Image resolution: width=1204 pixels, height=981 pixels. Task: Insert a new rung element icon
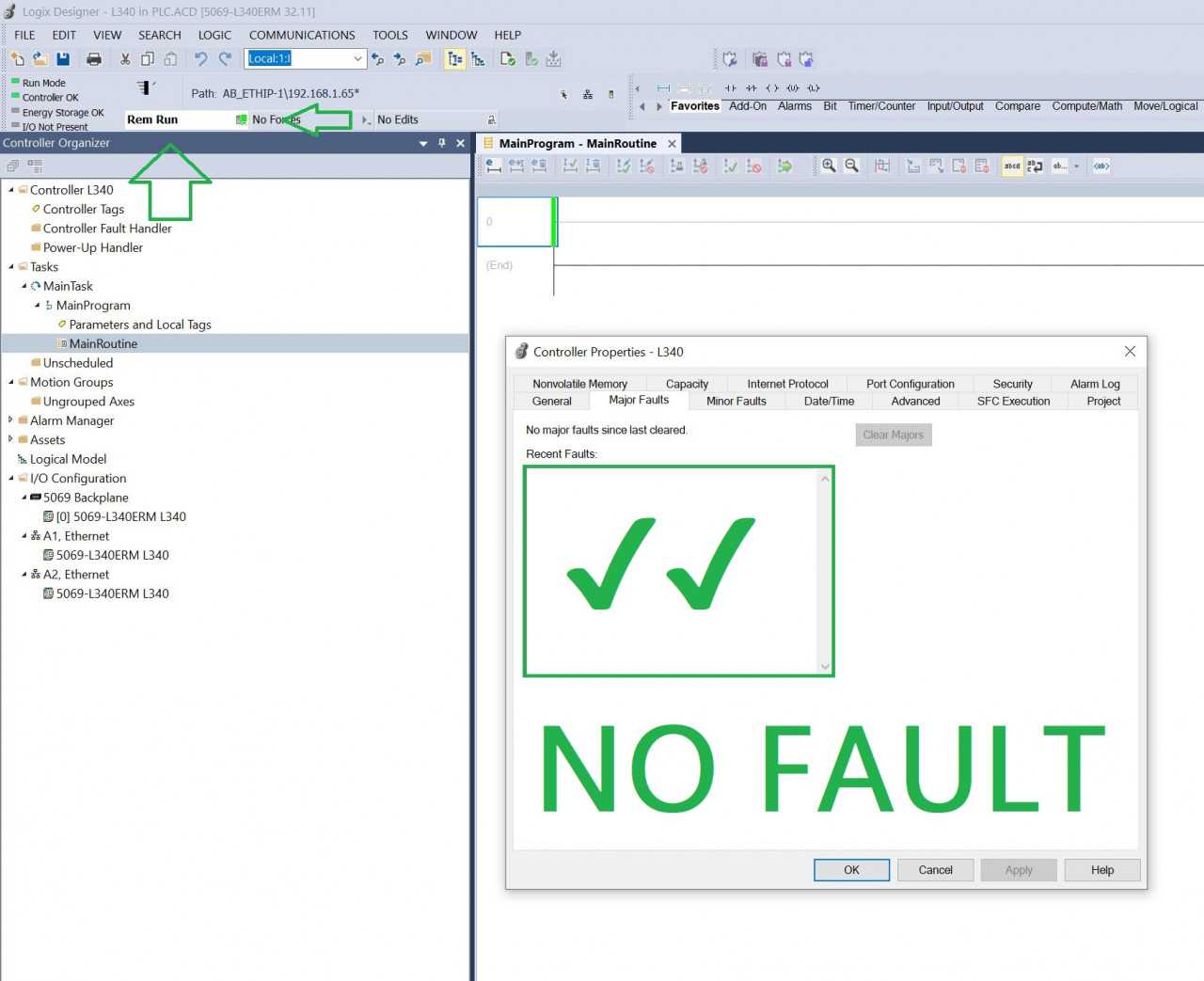664,88
